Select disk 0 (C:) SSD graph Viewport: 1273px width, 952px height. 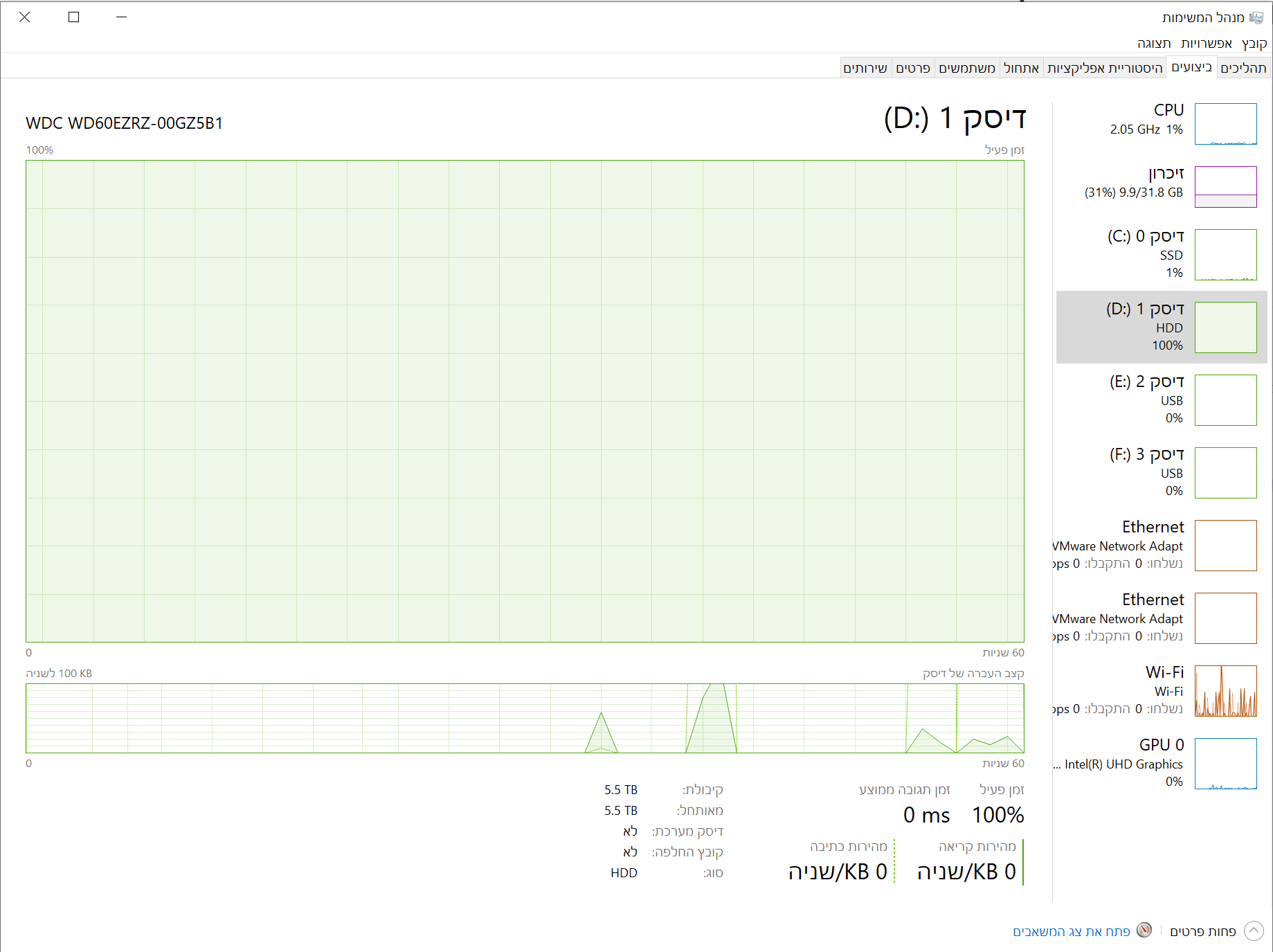pos(1225,255)
